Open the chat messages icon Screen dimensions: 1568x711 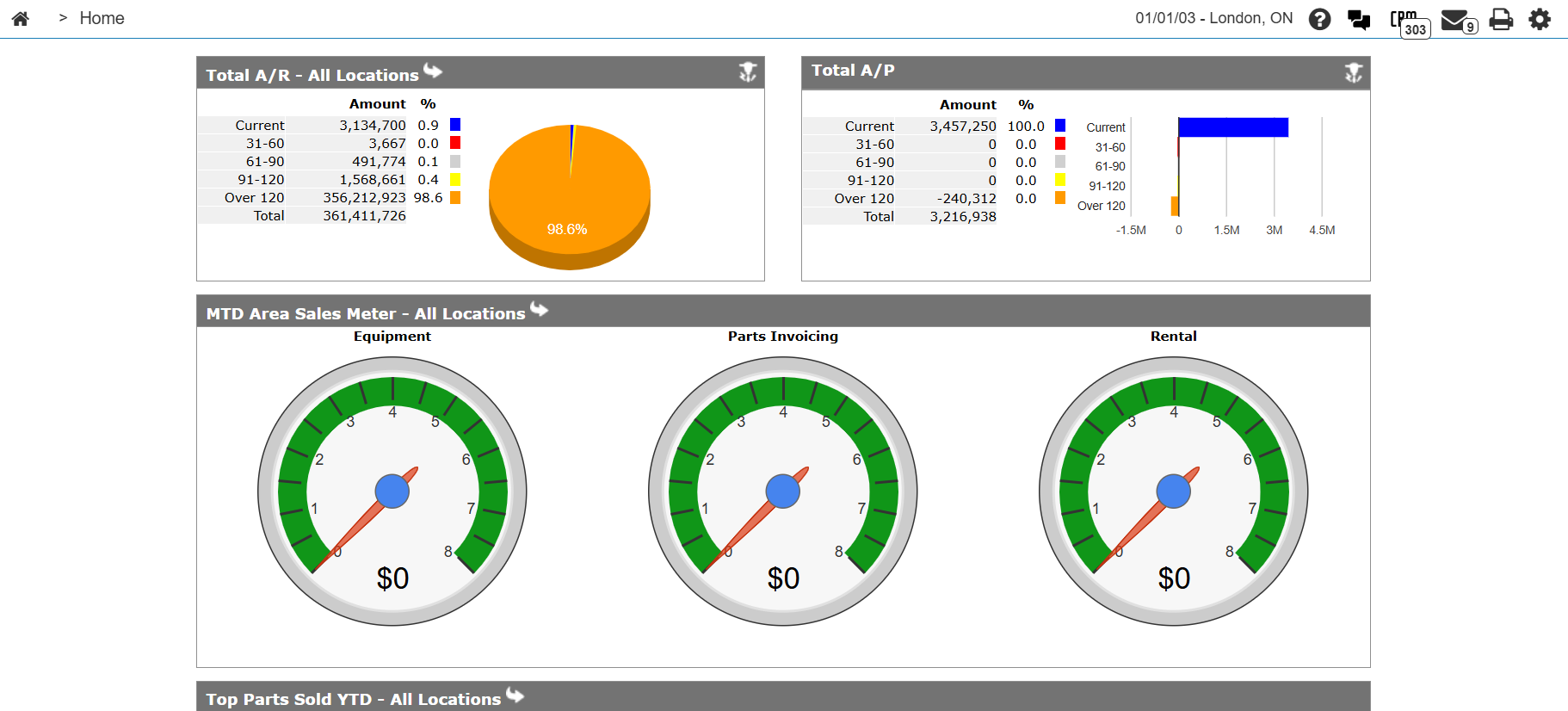click(1359, 19)
